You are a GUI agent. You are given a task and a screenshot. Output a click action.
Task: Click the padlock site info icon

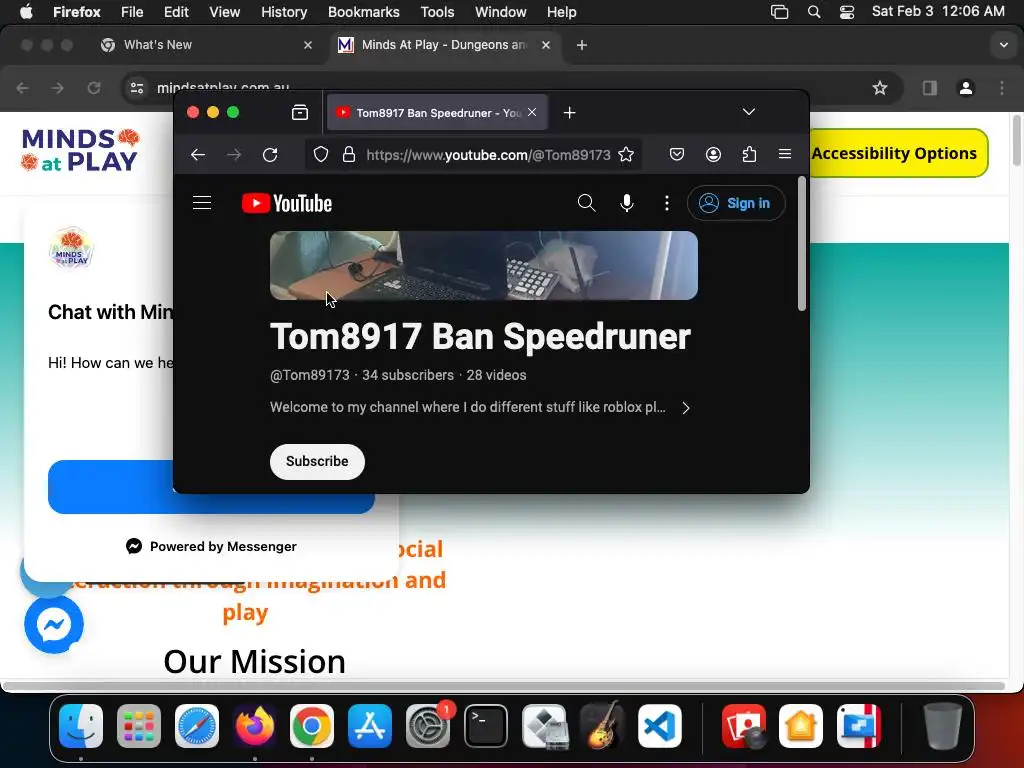click(349, 155)
